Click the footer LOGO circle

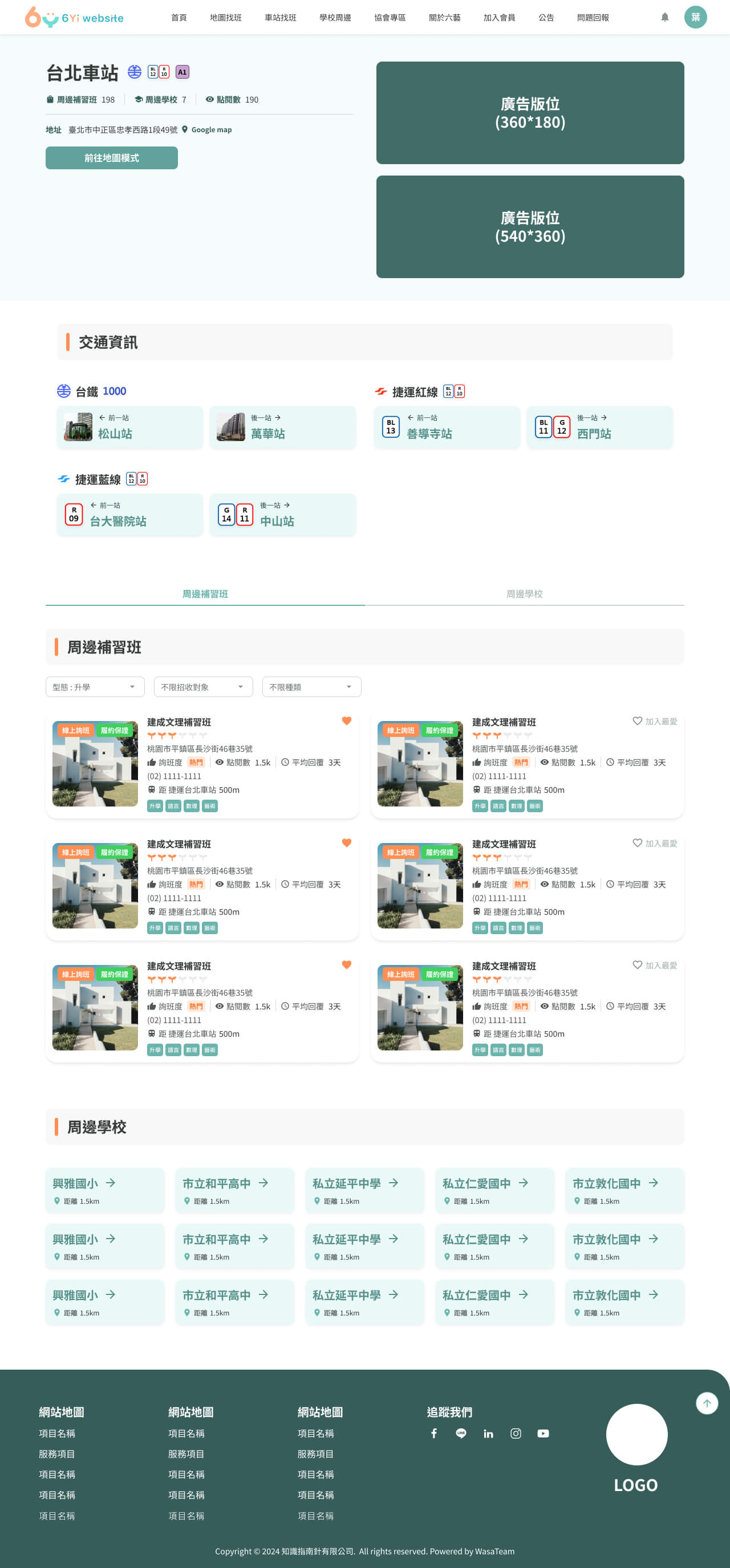tap(636, 1434)
